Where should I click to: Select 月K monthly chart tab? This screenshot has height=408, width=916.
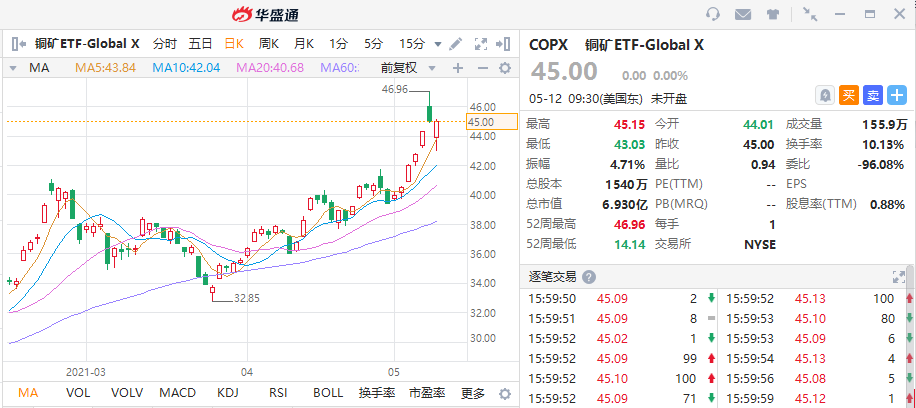point(304,43)
